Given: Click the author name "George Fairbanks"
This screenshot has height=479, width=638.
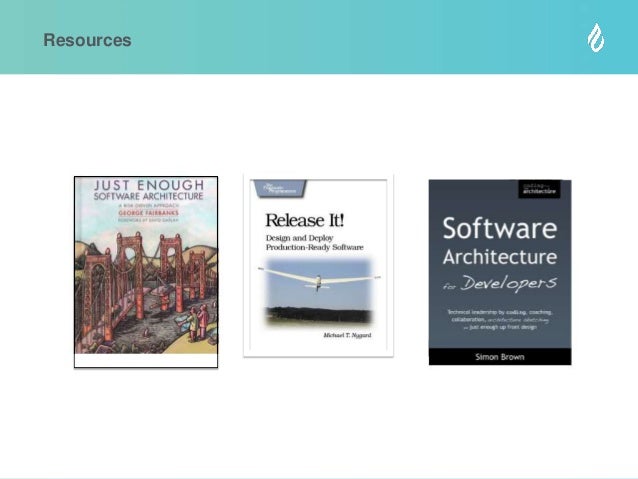Looking at the screenshot, I should (149, 212).
